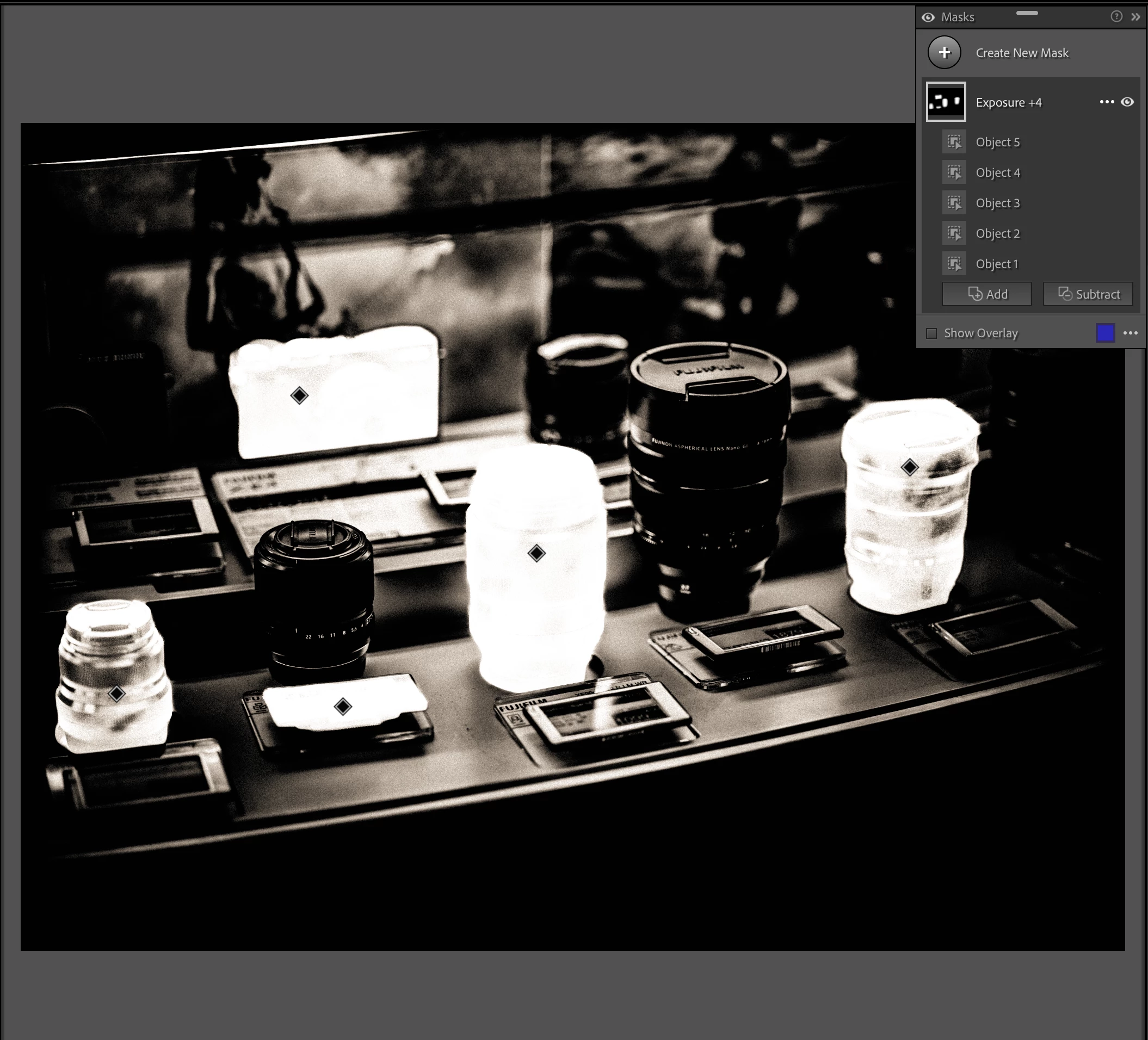Select the Object 3 mask component icon
The image size is (1148, 1040).
click(x=954, y=203)
